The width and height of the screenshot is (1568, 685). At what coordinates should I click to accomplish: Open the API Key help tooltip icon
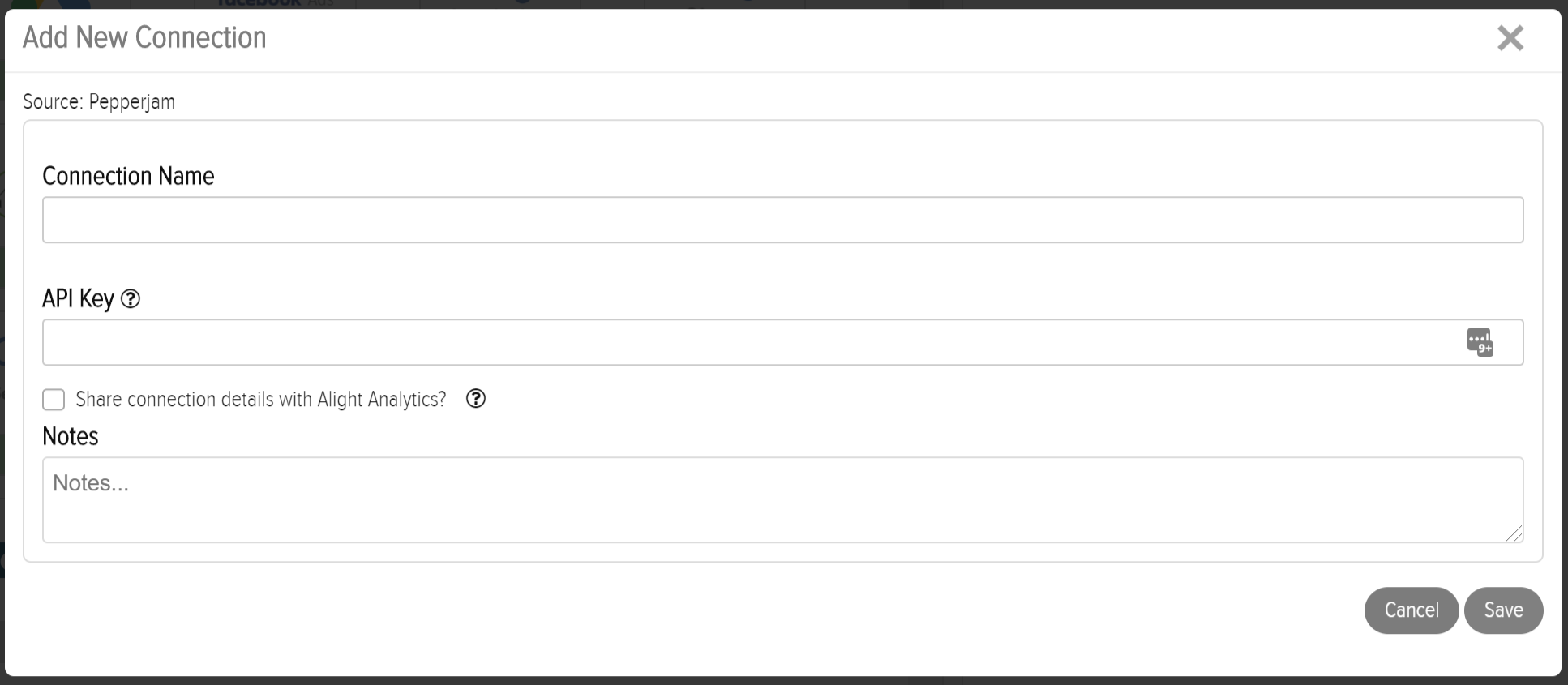[131, 299]
